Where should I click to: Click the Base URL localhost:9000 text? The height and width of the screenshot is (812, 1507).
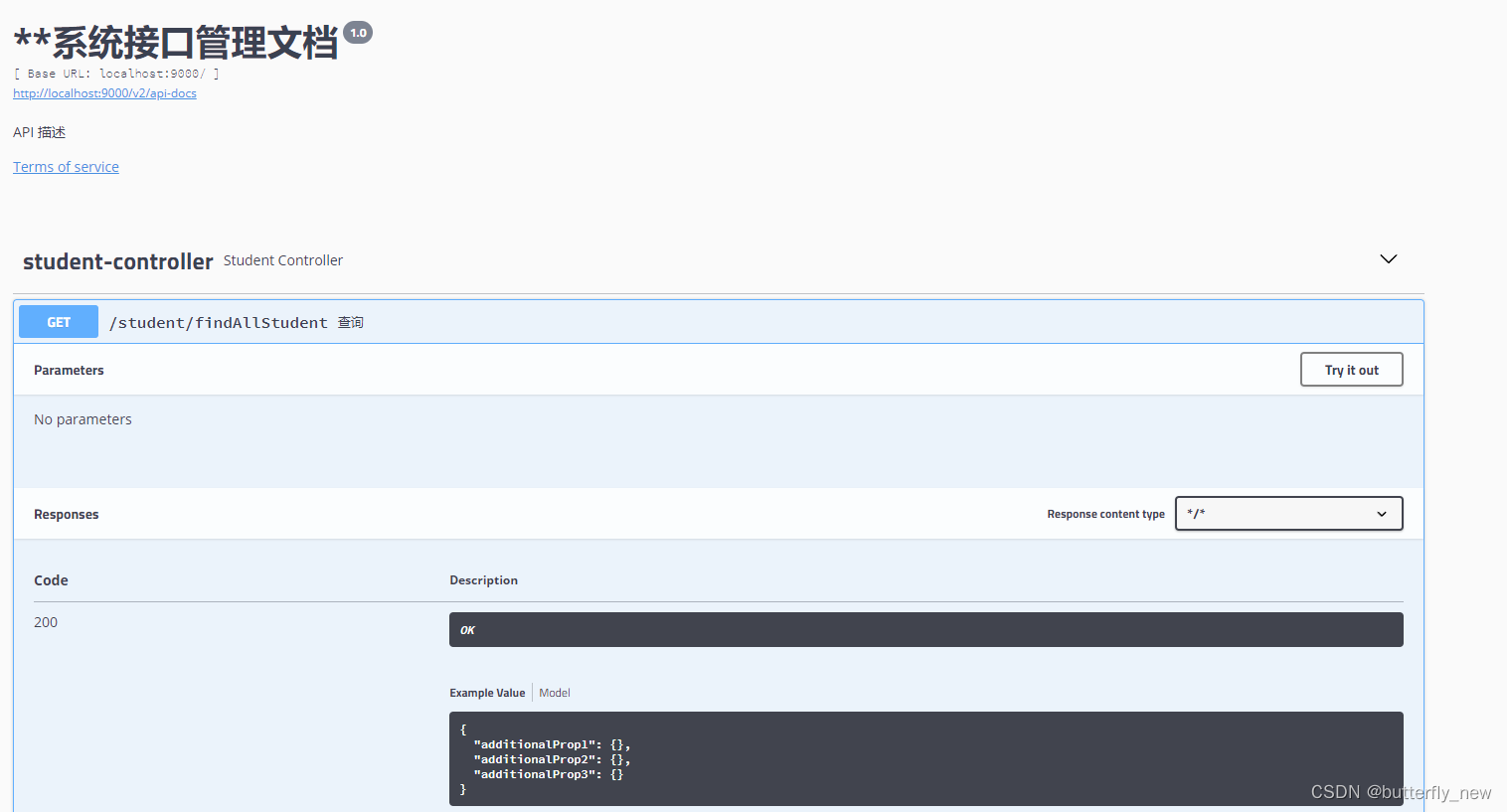tap(116, 74)
